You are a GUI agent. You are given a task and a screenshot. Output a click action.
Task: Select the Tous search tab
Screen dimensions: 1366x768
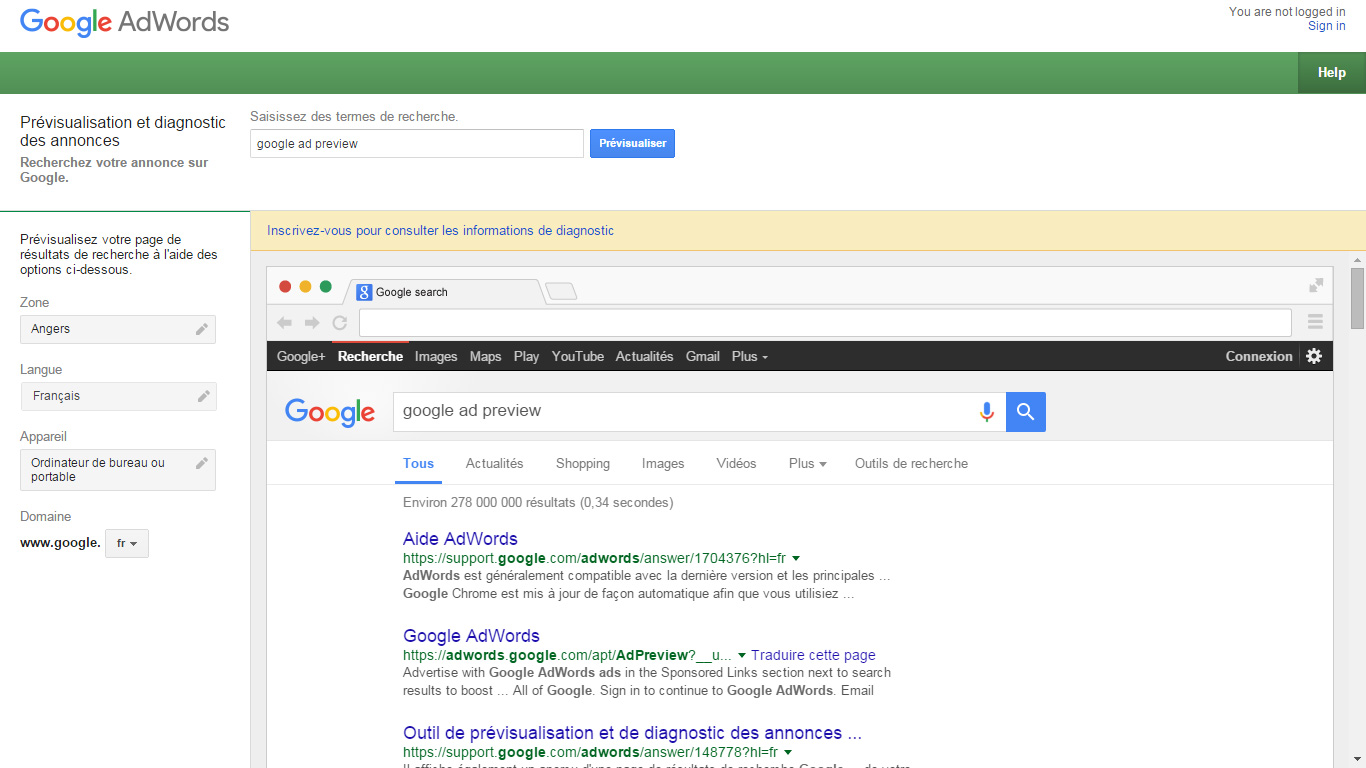[x=418, y=464]
